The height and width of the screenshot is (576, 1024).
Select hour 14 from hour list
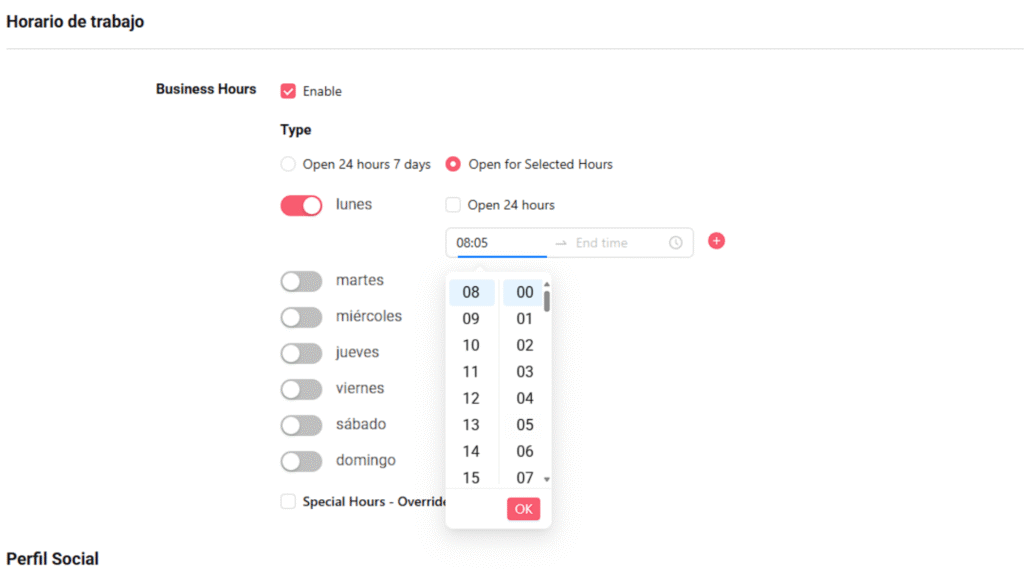coord(471,451)
